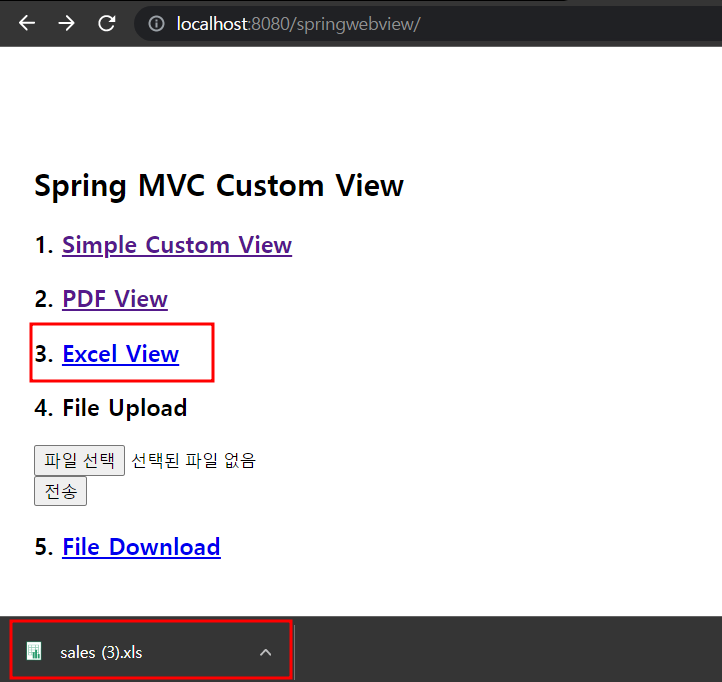Open downloaded file sales (3).xls
Viewport: 722px width, 682px height.
(x=101, y=653)
